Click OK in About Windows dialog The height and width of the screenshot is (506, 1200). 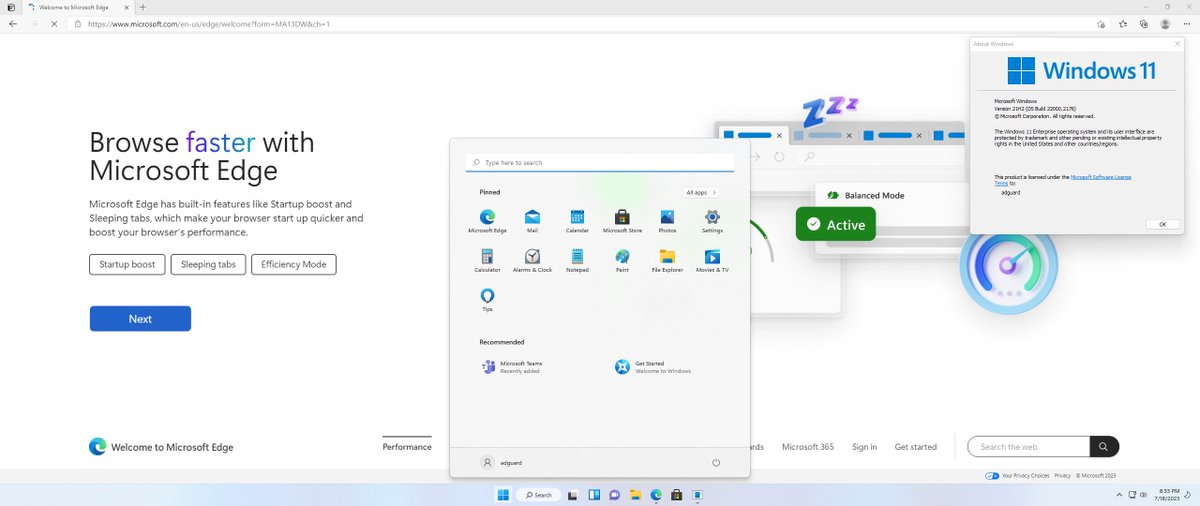point(1162,224)
